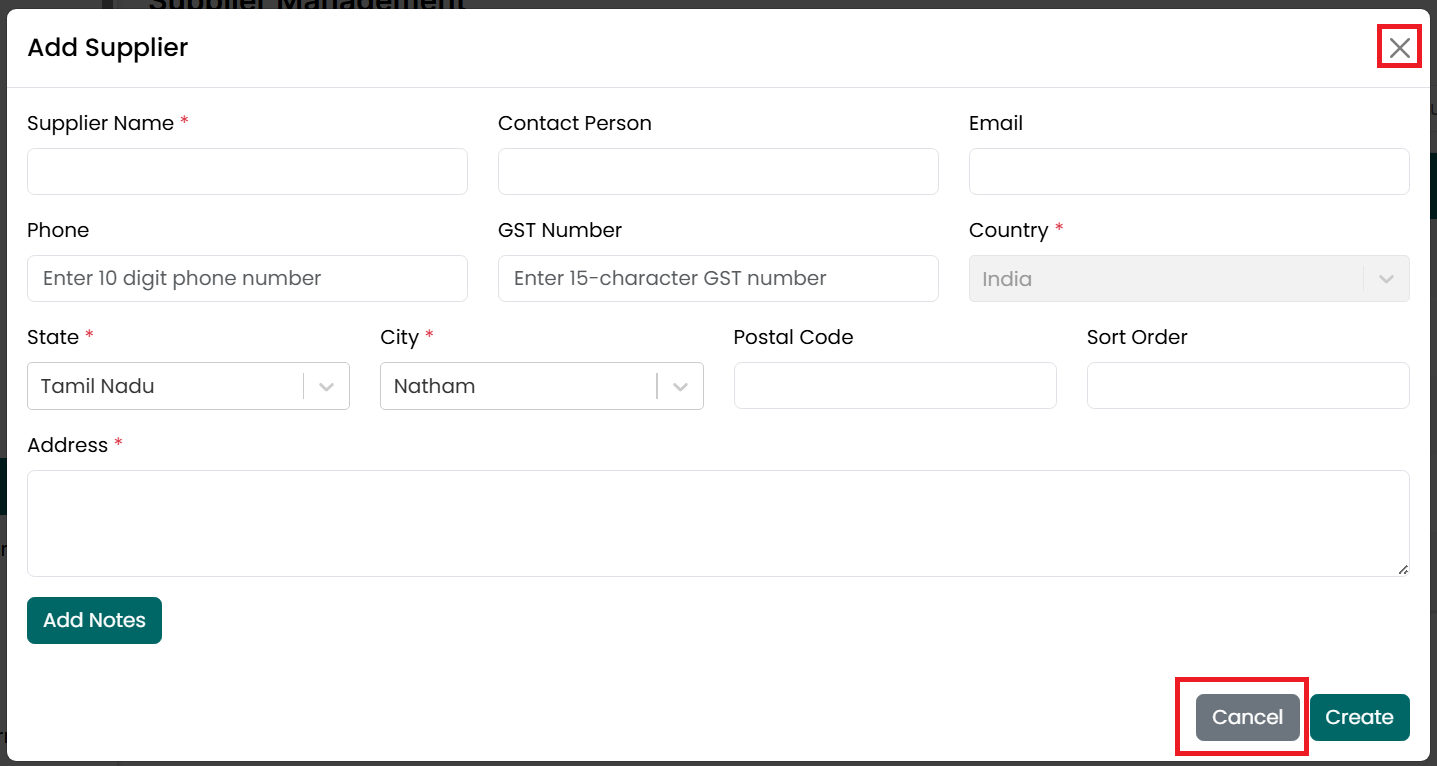The height and width of the screenshot is (766, 1437).
Task: Close the Add Supplier dialog with X
Action: (x=1400, y=48)
